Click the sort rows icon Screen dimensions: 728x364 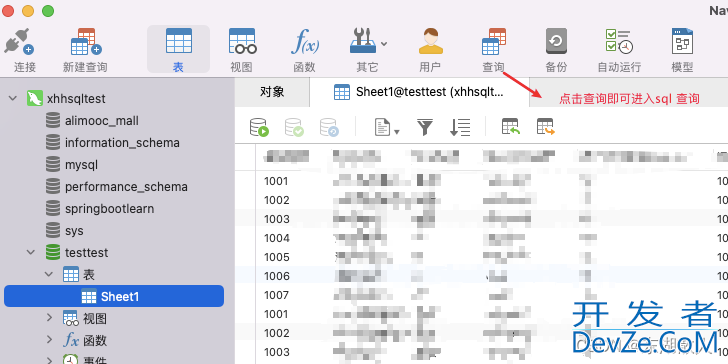[460, 127]
